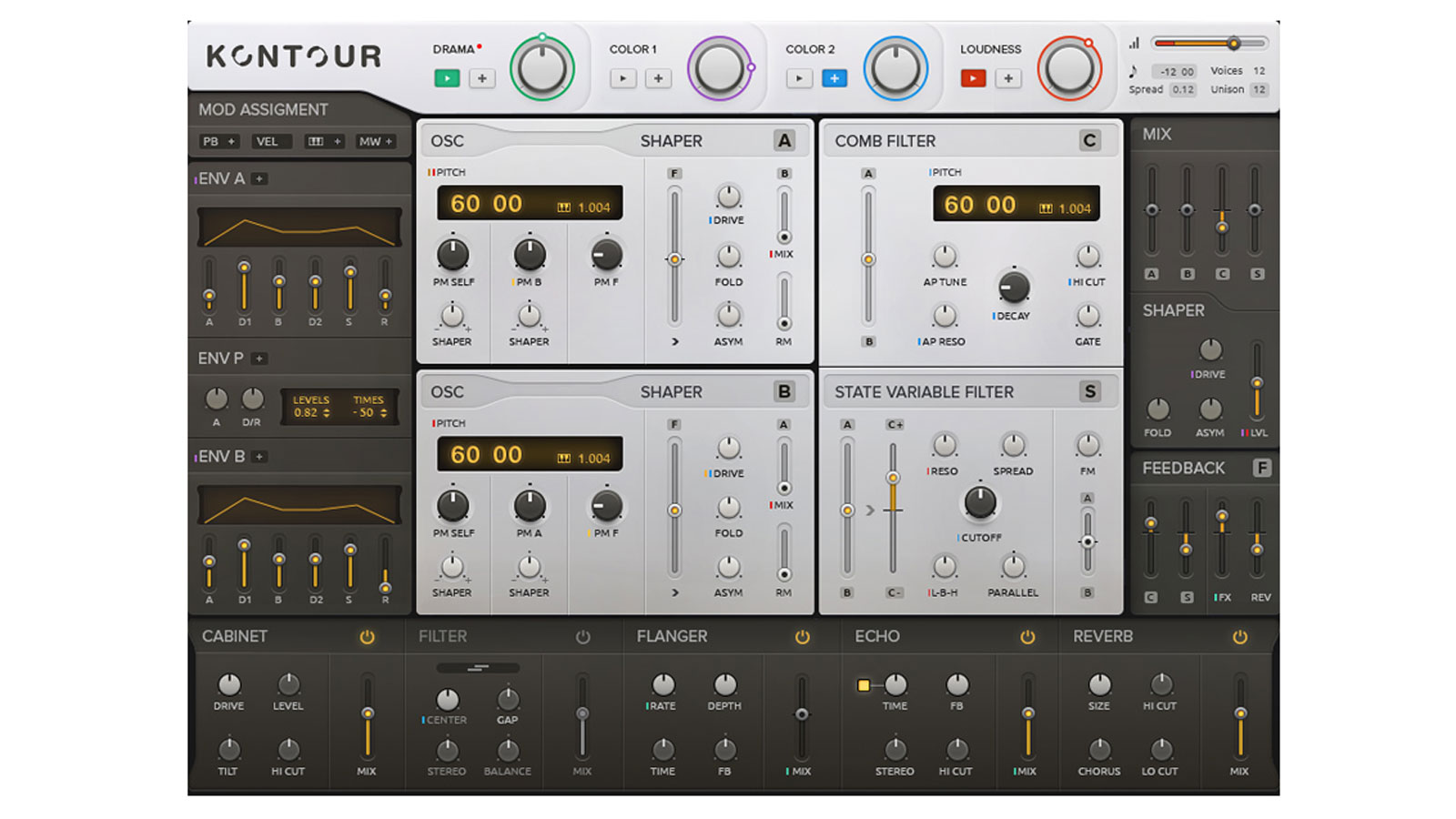
Task: Click the PM SELF knob in OSC A
Action: [453, 254]
